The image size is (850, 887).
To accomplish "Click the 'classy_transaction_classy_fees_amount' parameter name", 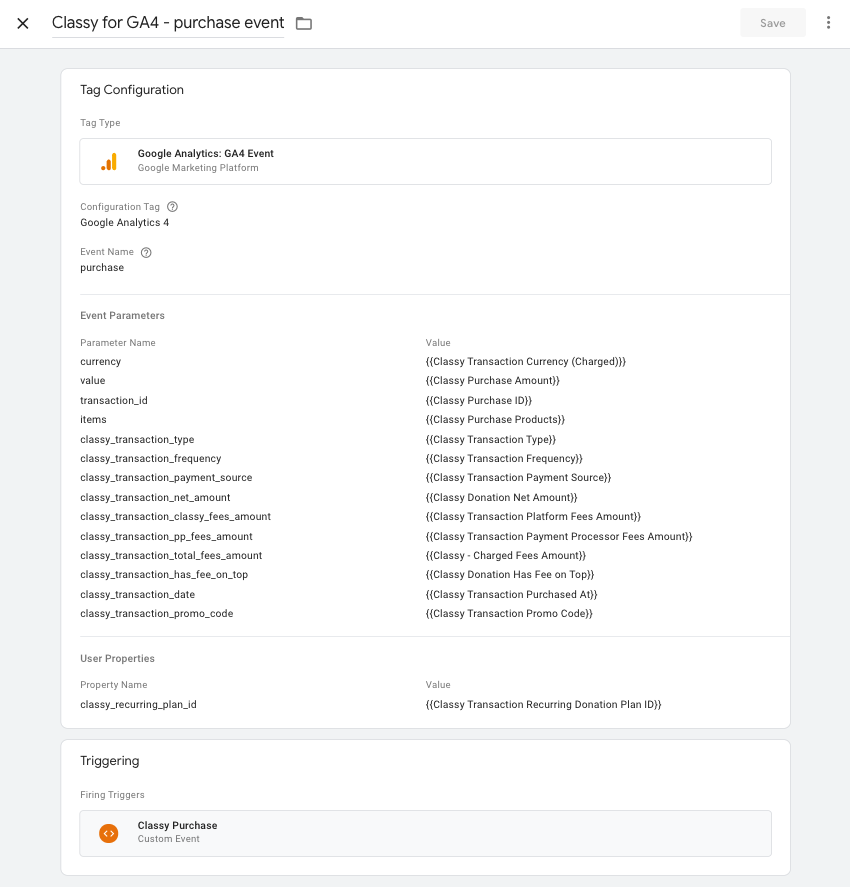I will coord(175,517).
